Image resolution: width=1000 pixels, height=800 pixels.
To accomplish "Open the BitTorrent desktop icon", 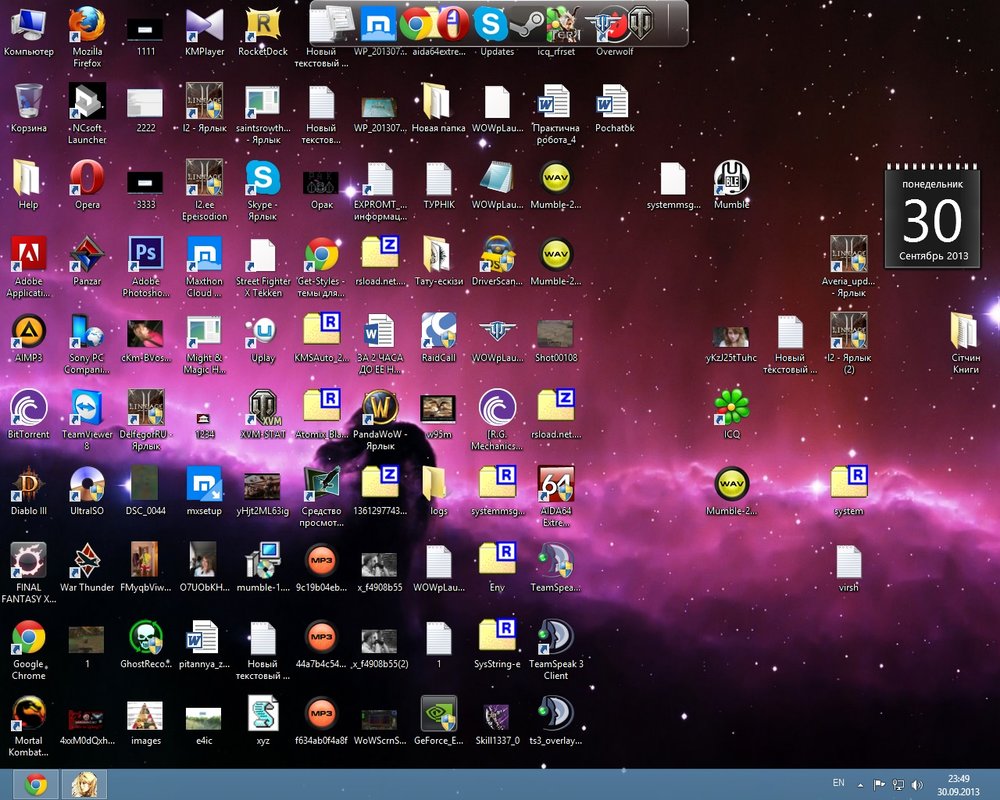I will (28, 408).
